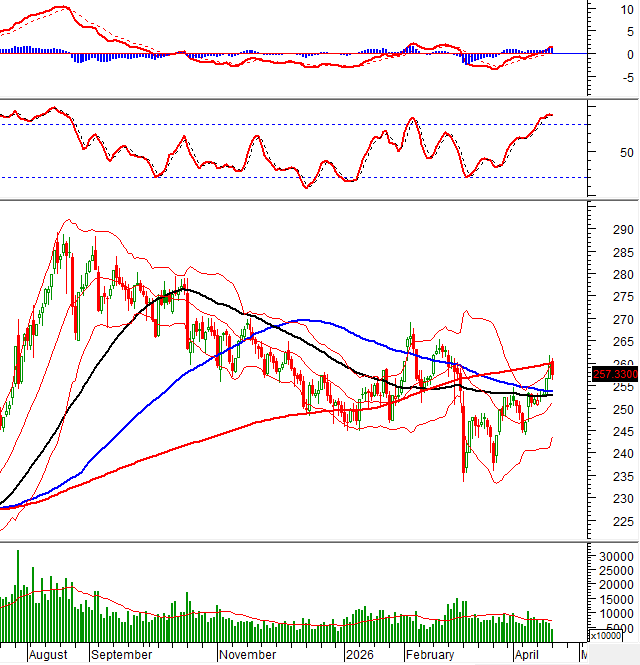Select the February label on the date axis
The height and width of the screenshot is (665, 640).
[x=430, y=655]
